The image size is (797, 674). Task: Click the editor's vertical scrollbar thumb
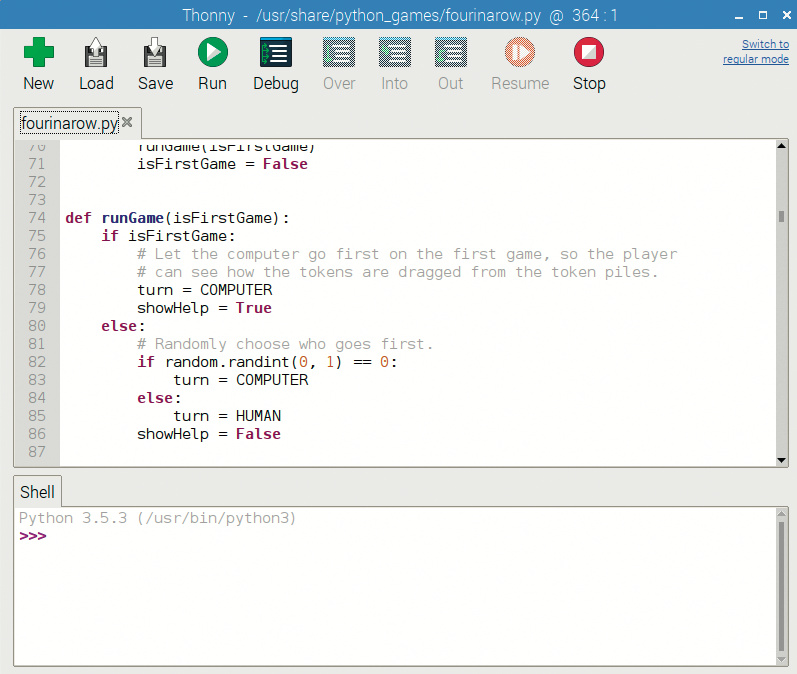782,216
